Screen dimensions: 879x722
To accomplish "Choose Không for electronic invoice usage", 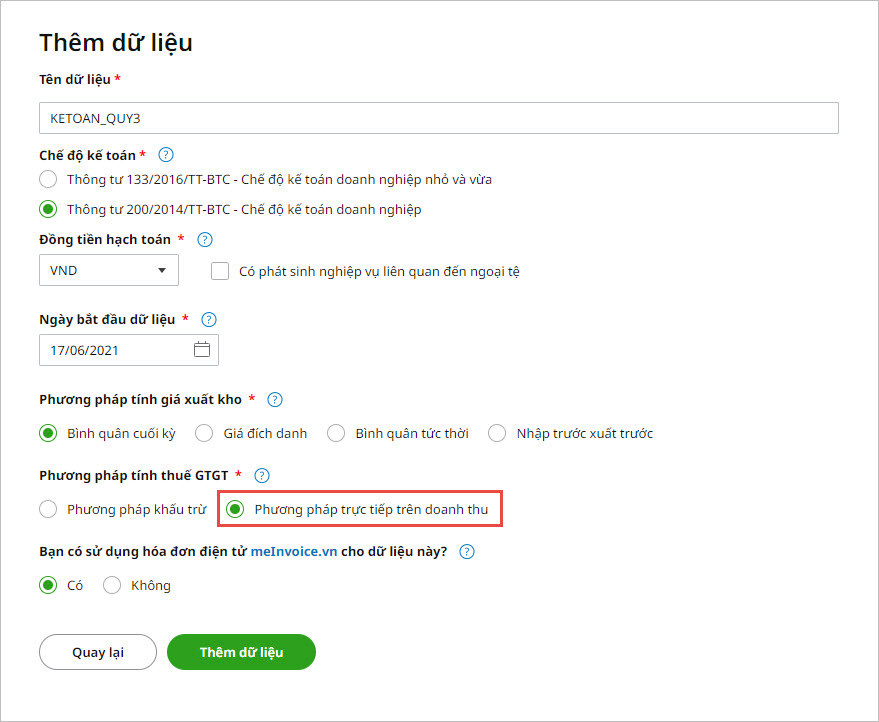I will pyautogui.click(x=112, y=585).
